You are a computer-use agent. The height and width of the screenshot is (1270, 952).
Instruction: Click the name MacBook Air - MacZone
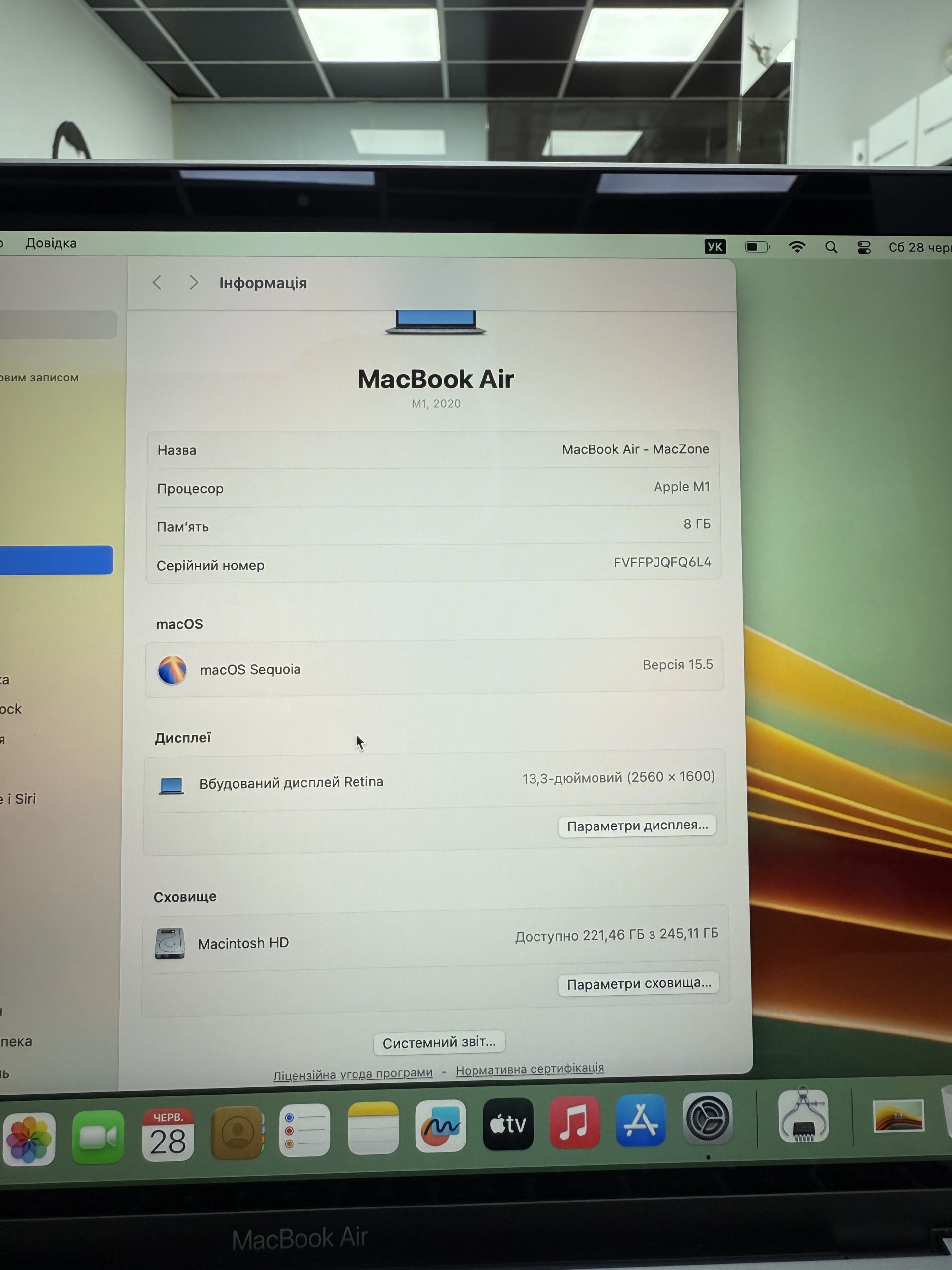[x=635, y=449]
